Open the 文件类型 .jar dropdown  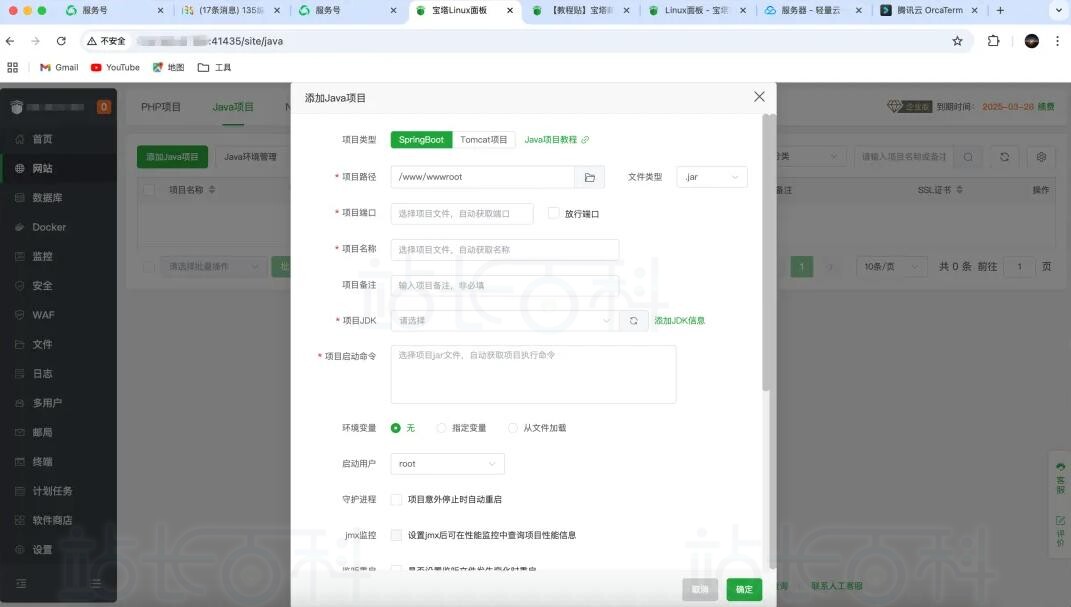pos(712,177)
